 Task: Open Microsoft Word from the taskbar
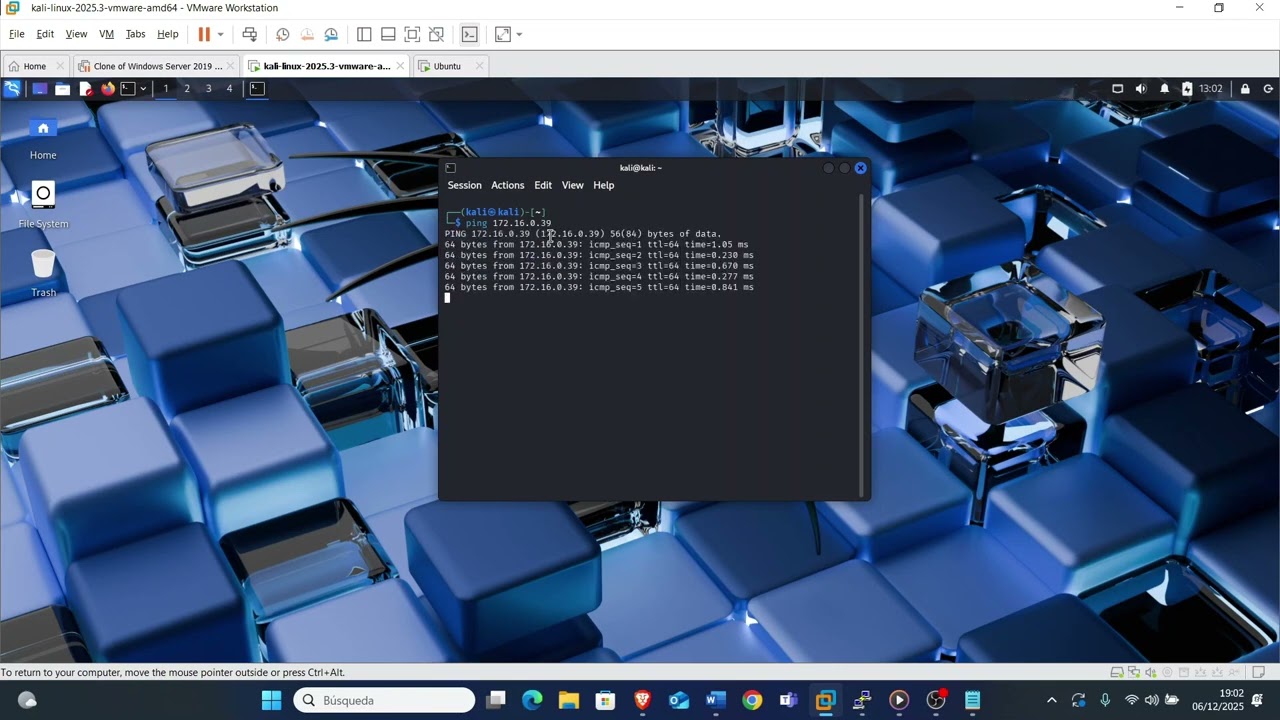[x=715, y=700]
